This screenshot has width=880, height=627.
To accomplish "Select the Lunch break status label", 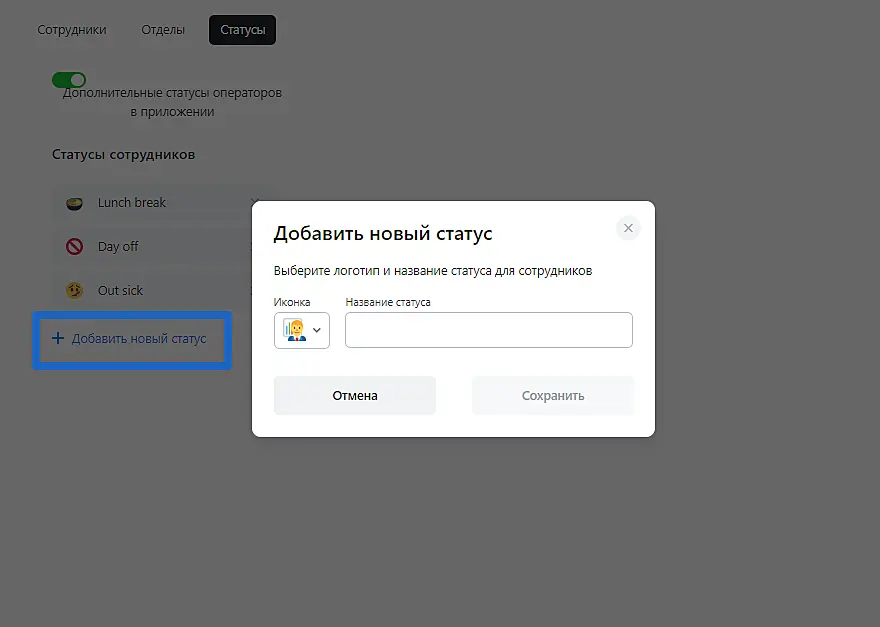I will (x=132, y=203).
